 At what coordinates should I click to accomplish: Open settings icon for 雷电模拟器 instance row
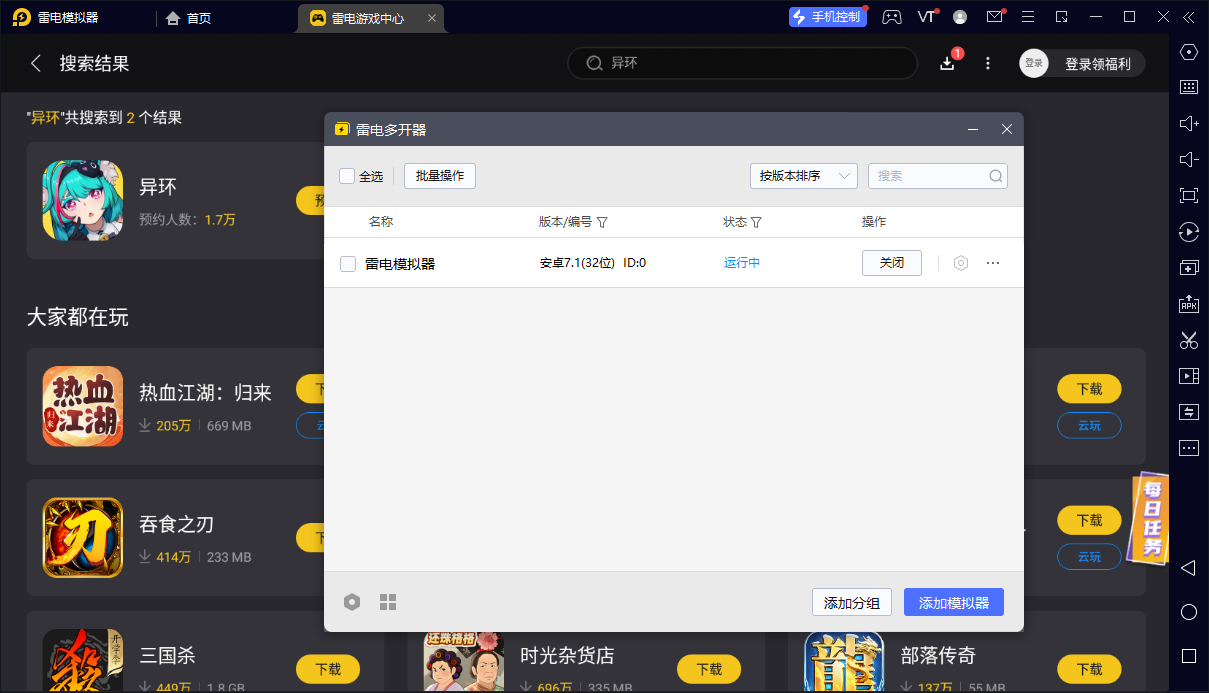(961, 263)
